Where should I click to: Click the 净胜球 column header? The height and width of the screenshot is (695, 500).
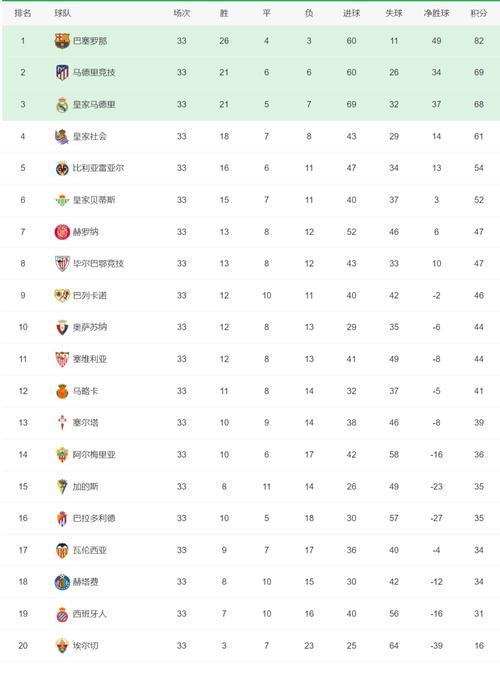pyautogui.click(x=436, y=13)
